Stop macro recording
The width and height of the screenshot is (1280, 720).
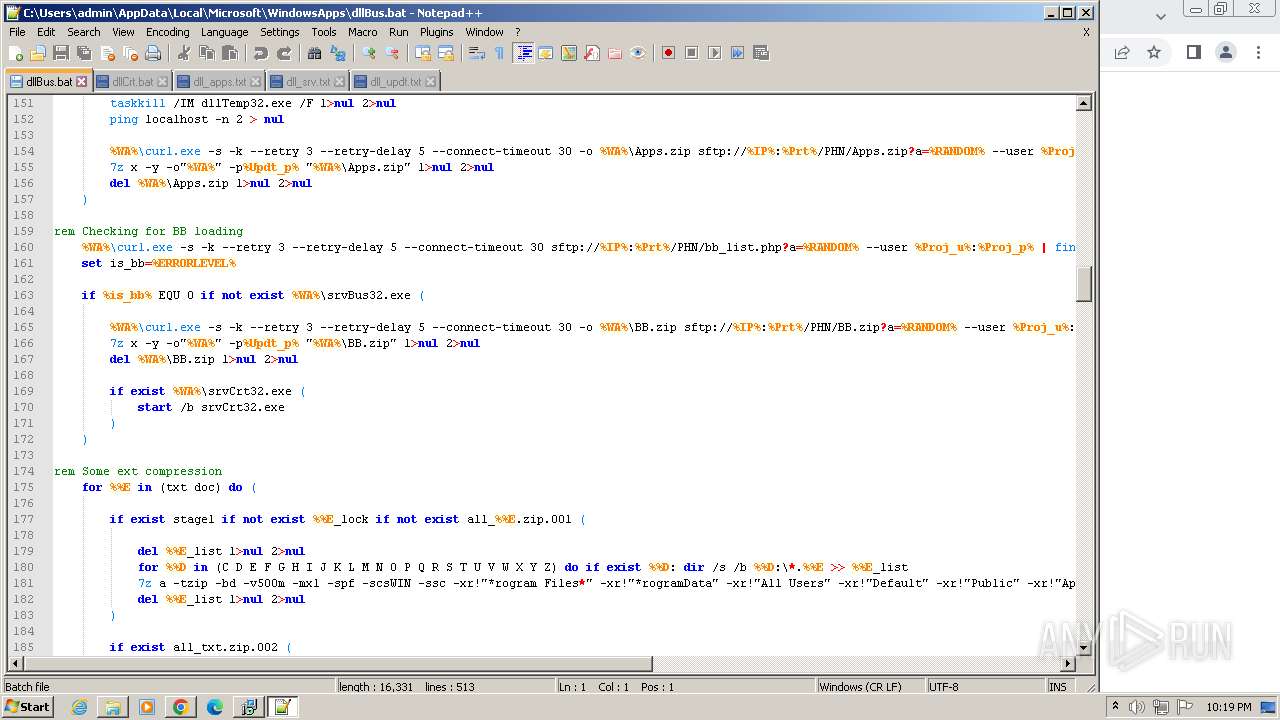(691, 53)
